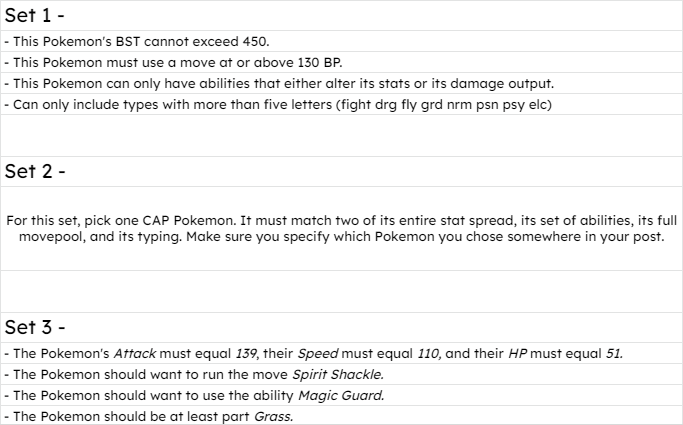Screen dimensions: 683x425
Task: Select the types with five letters row
Action: click(342, 105)
